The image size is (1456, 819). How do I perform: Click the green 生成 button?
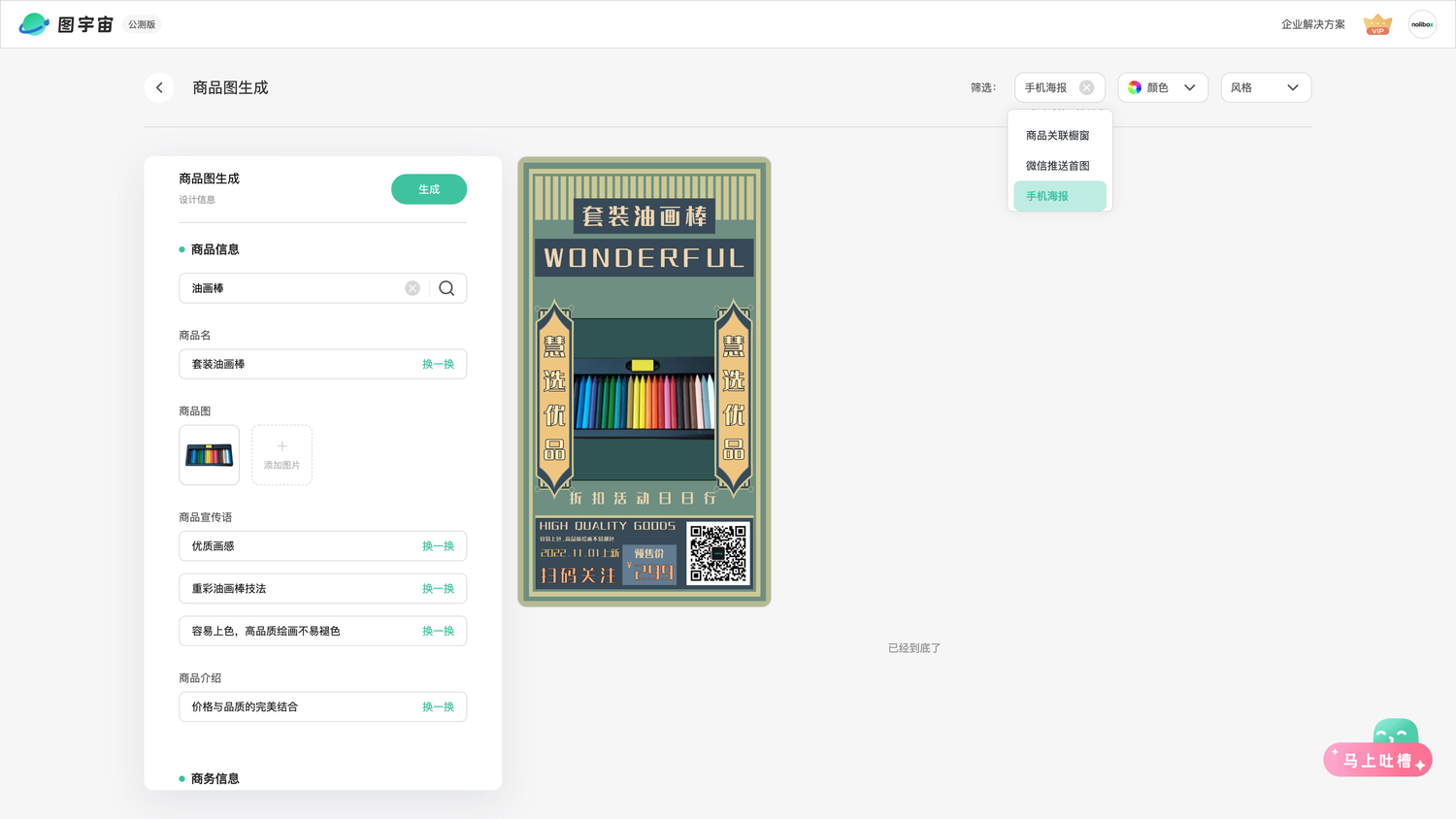tap(429, 189)
